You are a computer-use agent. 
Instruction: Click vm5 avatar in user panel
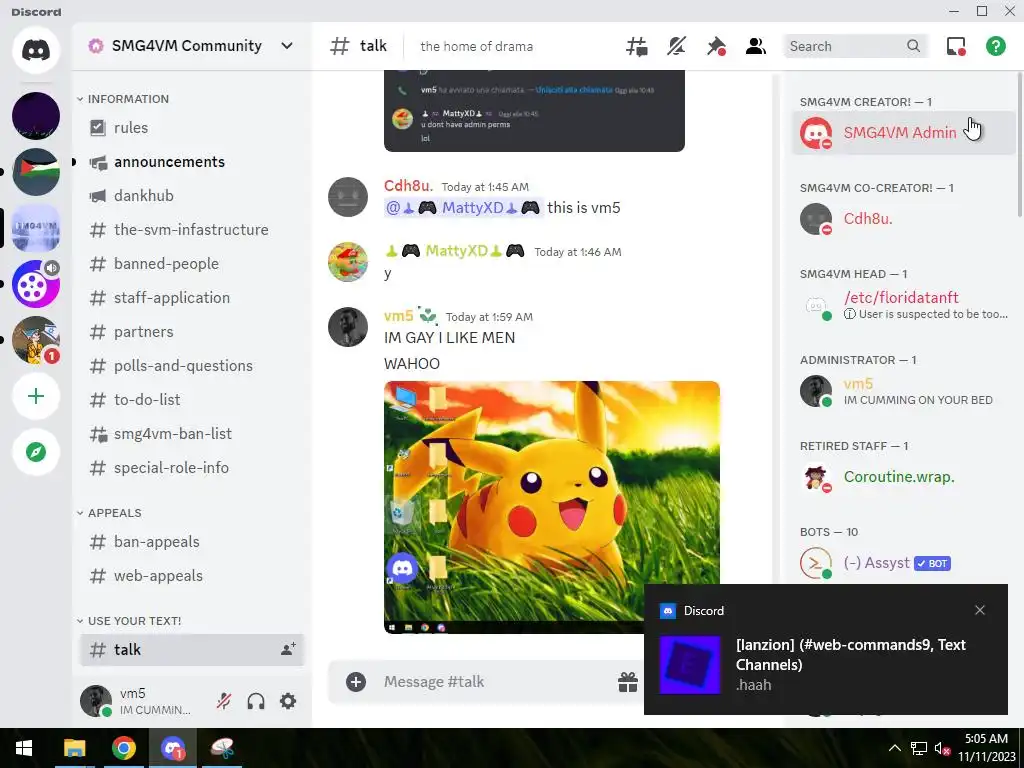tap(96, 701)
